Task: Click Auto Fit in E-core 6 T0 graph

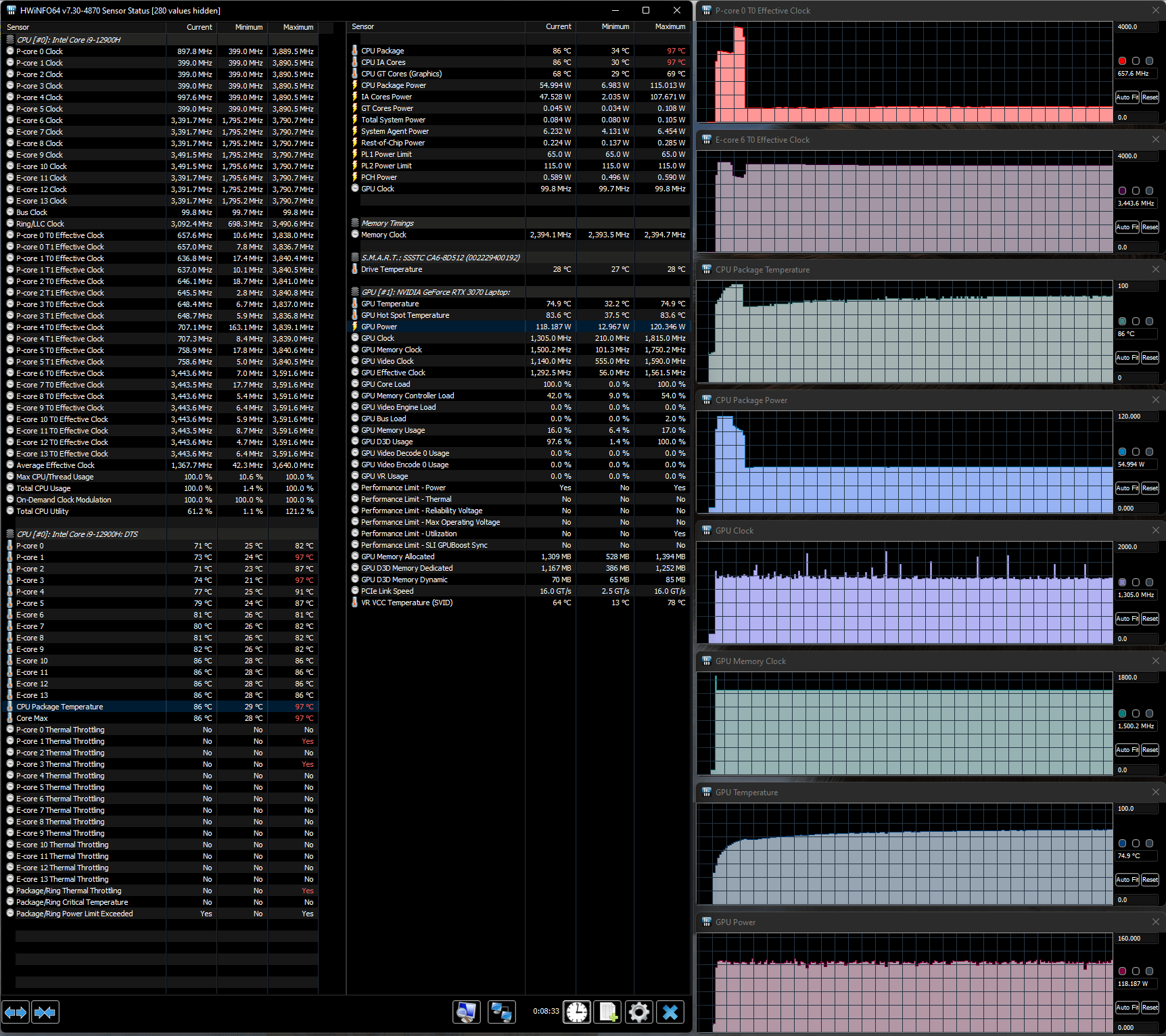Action: pyautogui.click(x=1127, y=227)
